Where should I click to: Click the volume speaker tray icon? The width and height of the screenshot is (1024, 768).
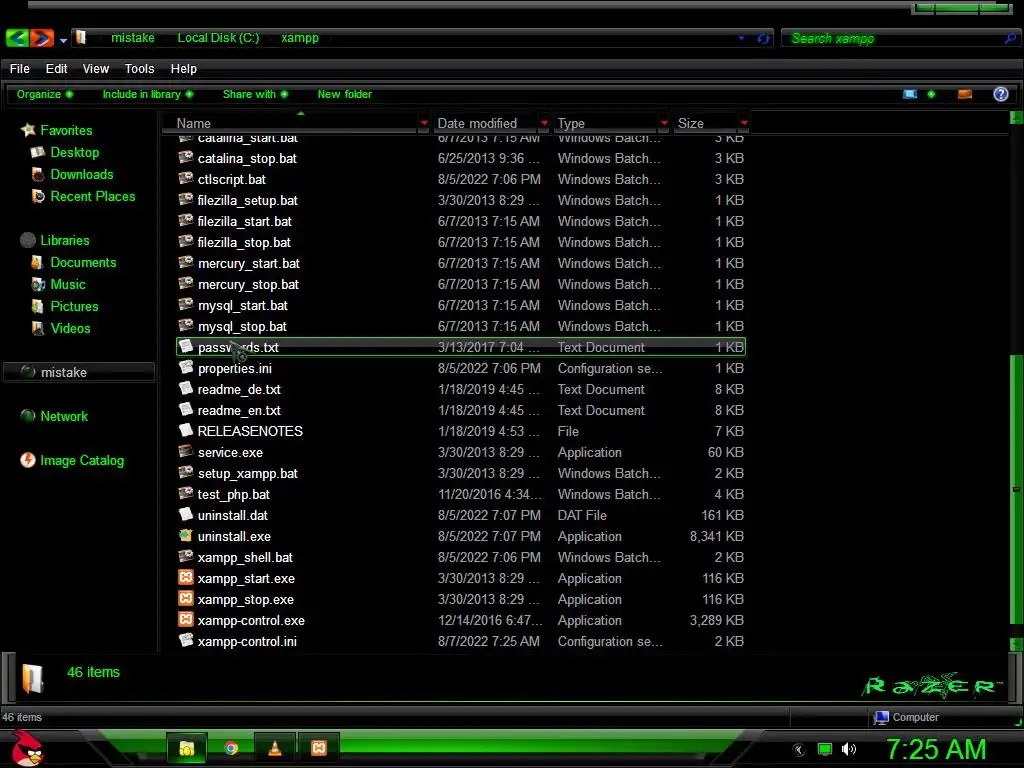point(848,749)
